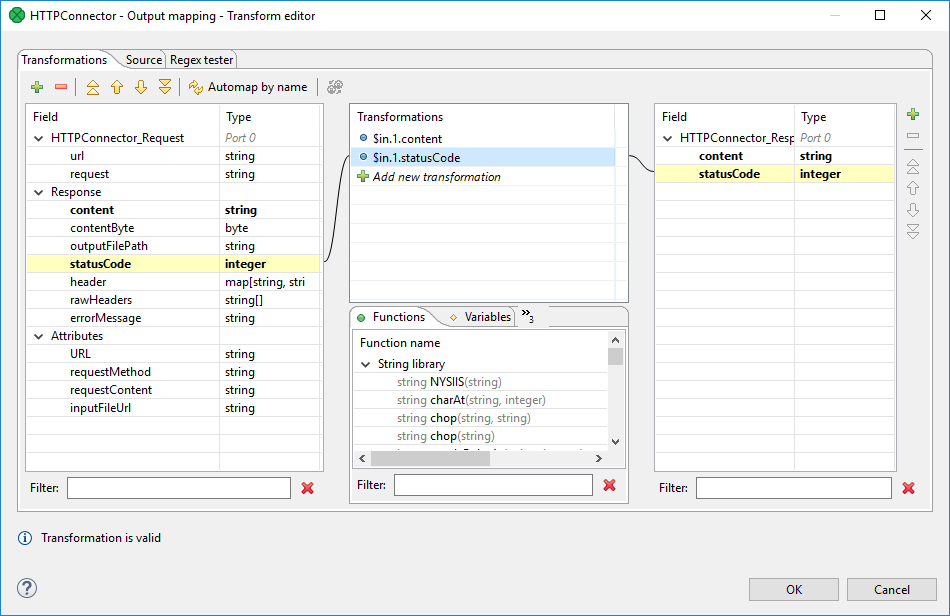Move the statusCode mapping up one position
The height and width of the screenshot is (616, 950).
(116, 87)
